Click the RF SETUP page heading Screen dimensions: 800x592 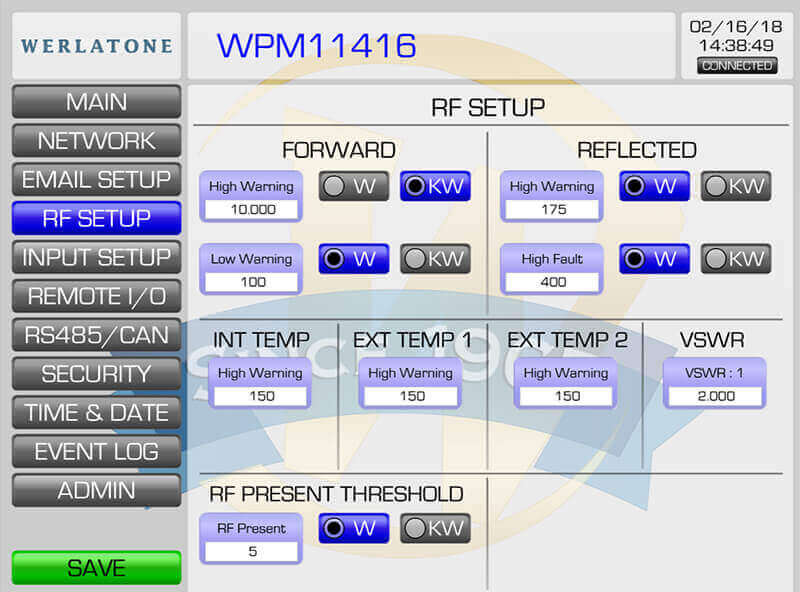pyautogui.click(x=488, y=108)
